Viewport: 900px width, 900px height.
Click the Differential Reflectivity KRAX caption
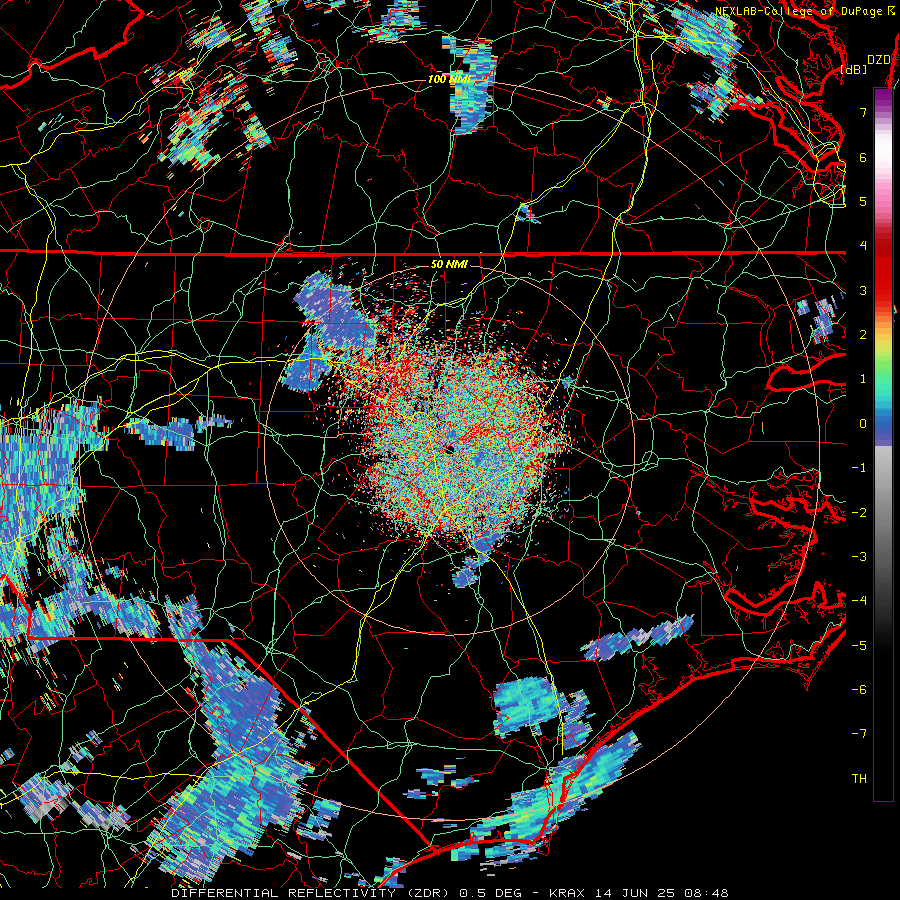coord(450,893)
